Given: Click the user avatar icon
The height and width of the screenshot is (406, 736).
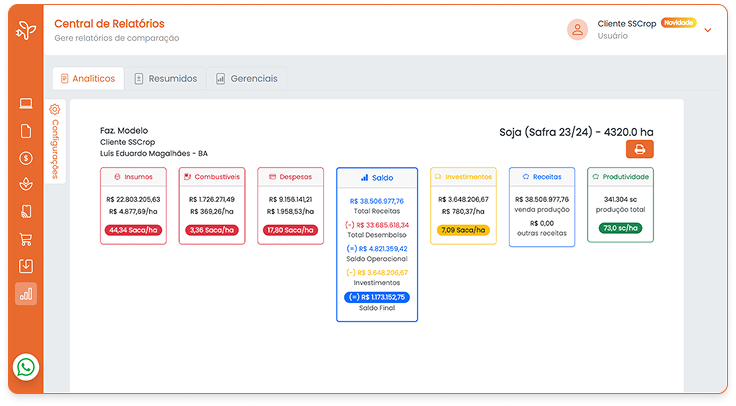Looking at the screenshot, I should (x=577, y=29).
